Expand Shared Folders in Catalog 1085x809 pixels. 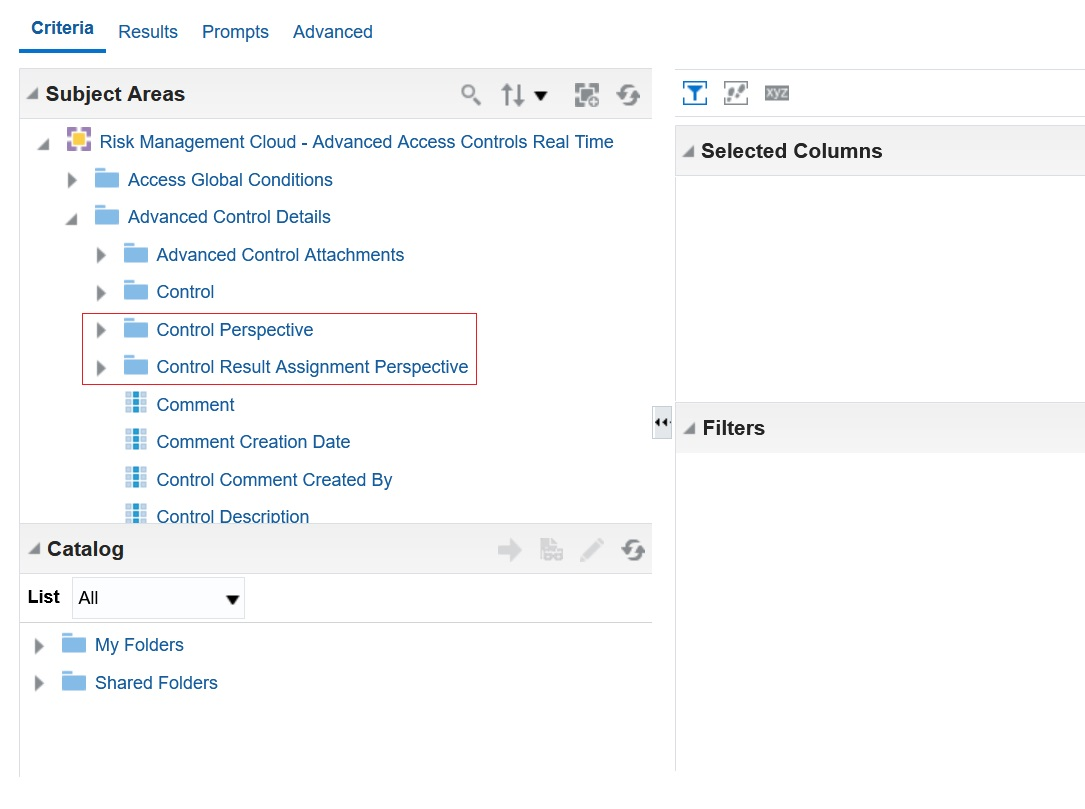[40, 684]
